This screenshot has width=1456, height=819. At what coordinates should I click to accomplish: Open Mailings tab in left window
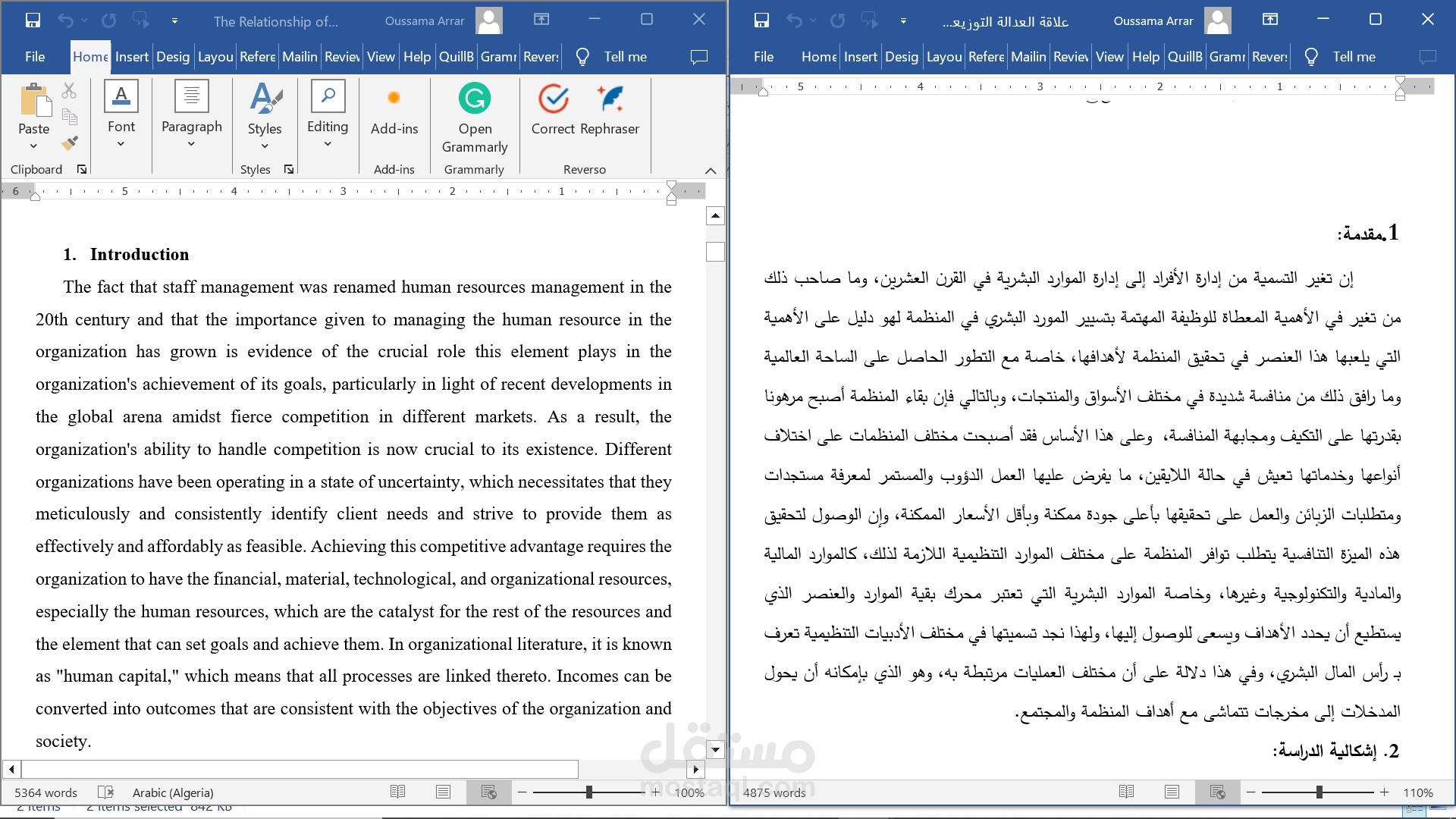click(x=300, y=57)
